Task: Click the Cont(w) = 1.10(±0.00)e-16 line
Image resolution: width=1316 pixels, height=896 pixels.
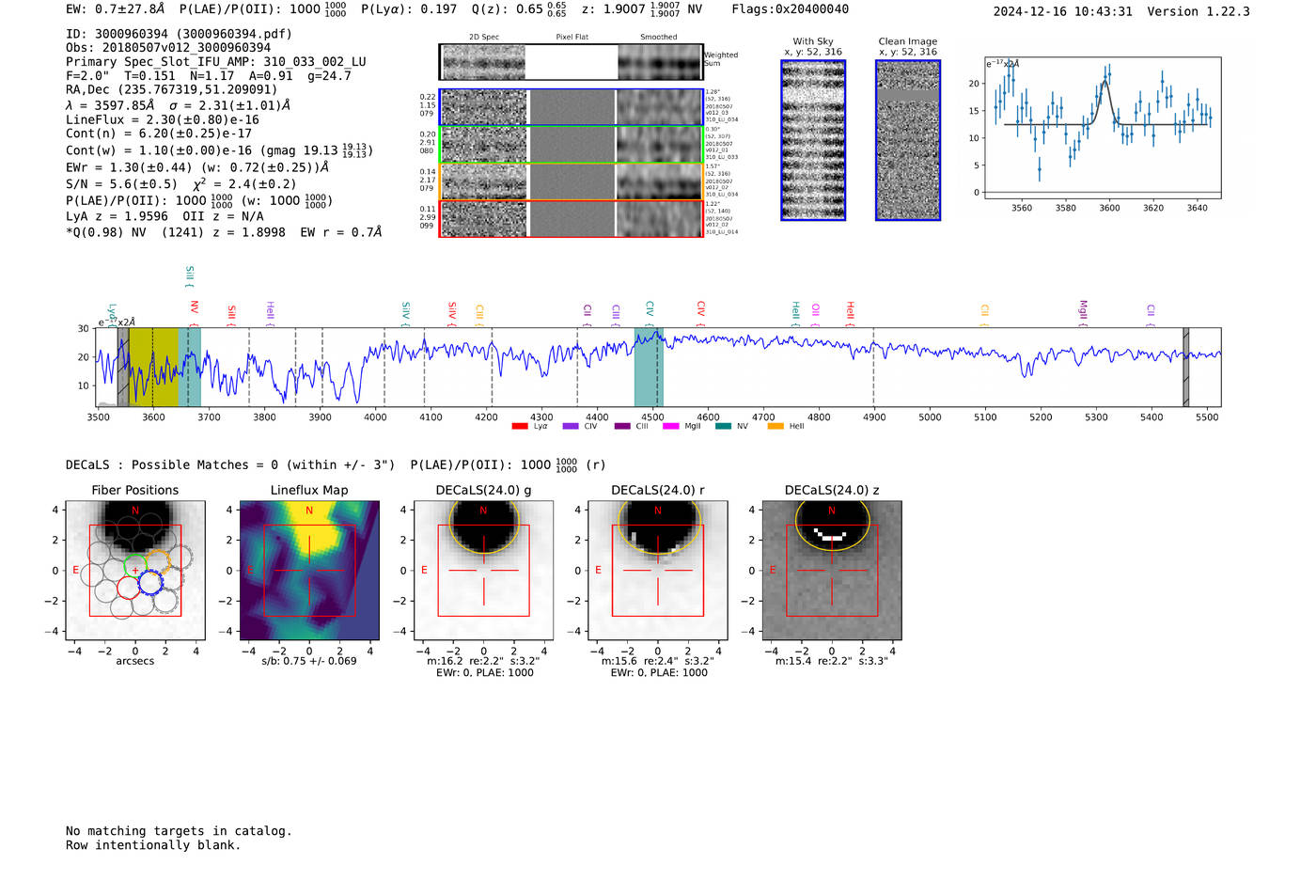Action: [219, 150]
